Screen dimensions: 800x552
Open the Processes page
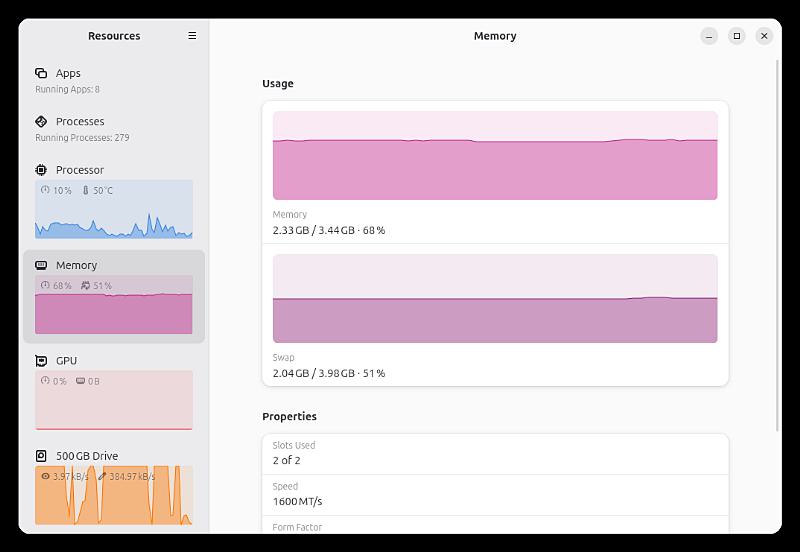coord(114,129)
